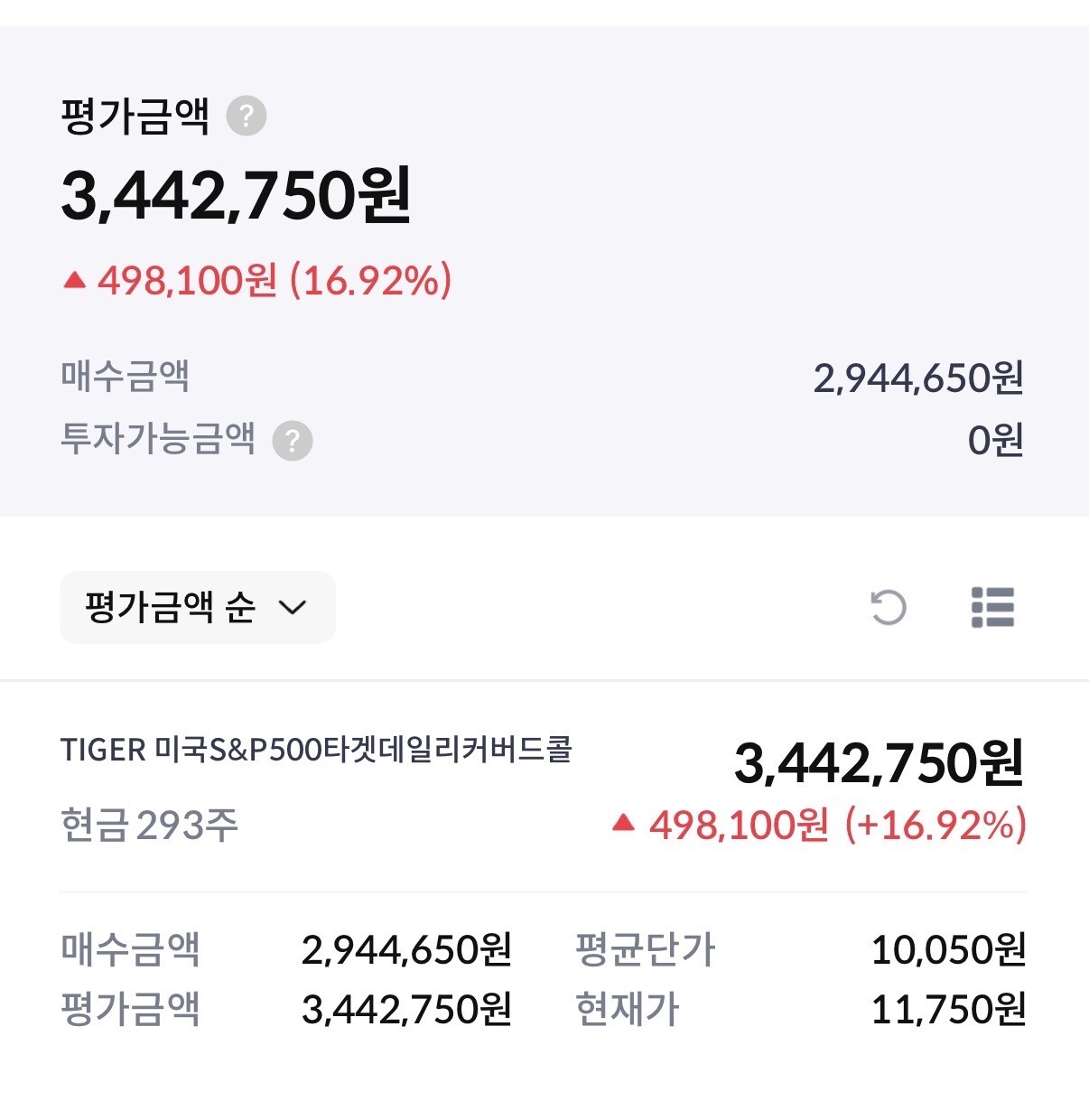Select the 현금 293주 holding quantity

point(149,825)
